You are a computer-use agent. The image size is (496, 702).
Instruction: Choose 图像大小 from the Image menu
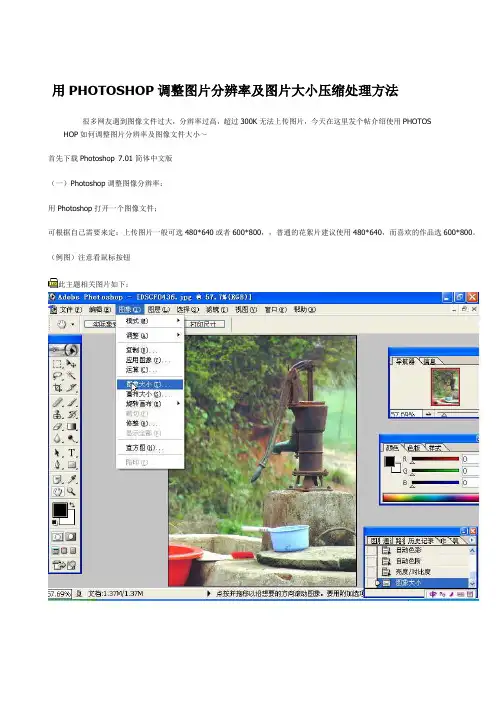click(150, 384)
